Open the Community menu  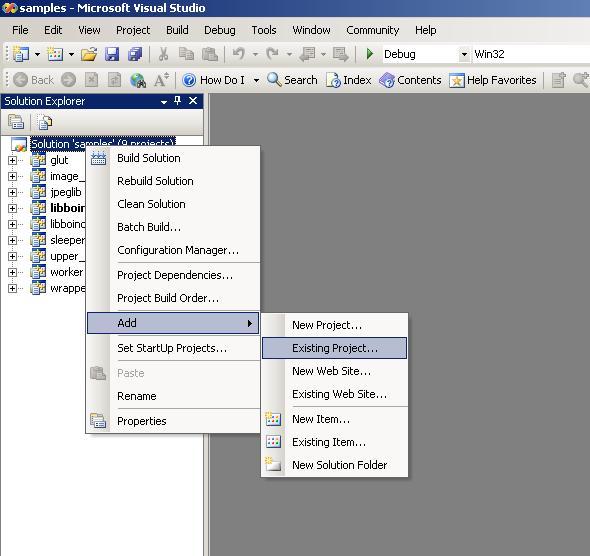[x=373, y=30]
